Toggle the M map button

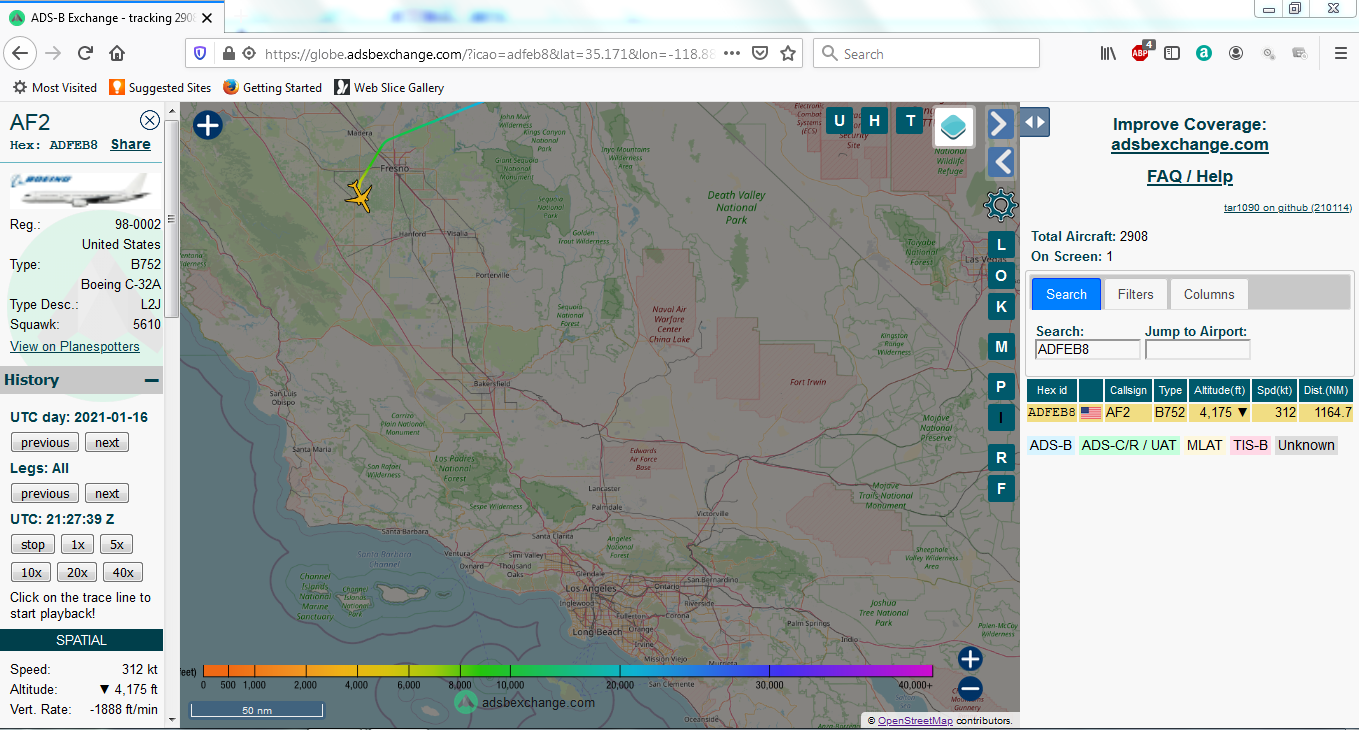[1001, 347]
